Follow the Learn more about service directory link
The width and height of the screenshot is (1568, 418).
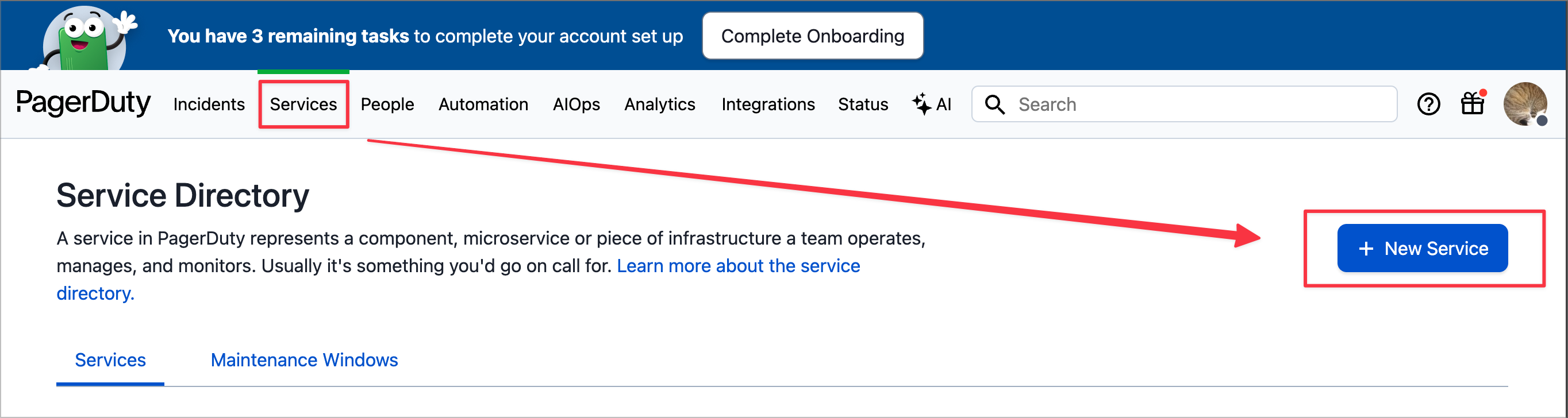tap(738, 266)
